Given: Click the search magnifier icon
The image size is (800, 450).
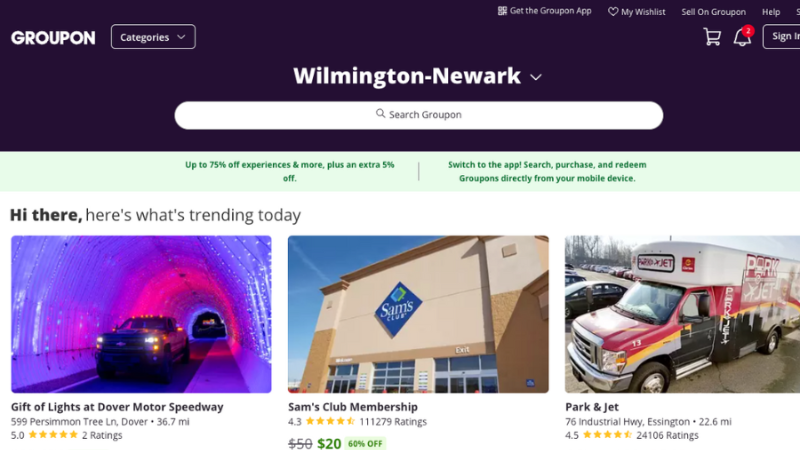Looking at the screenshot, I should (381, 113).
